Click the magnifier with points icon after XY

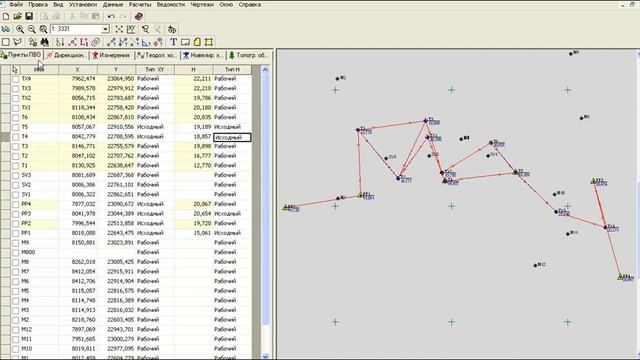(x=145, y=29)
